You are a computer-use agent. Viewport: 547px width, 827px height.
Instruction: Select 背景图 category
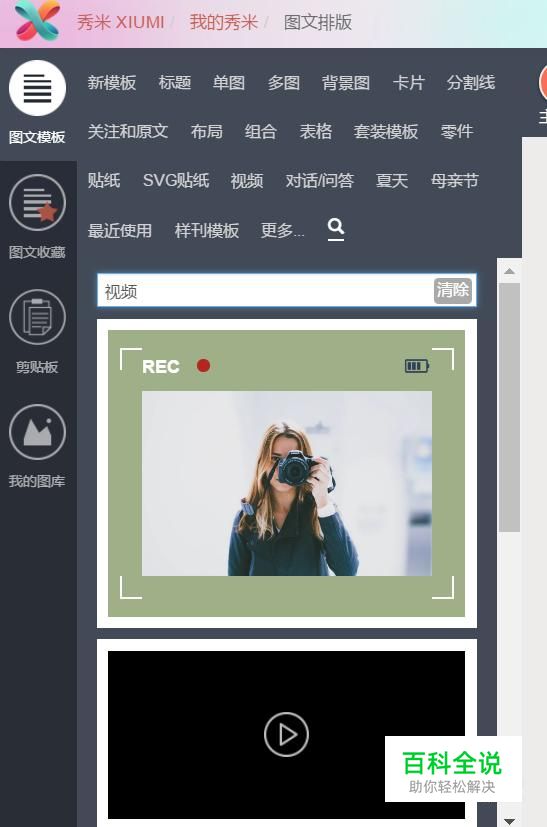point(346,82)
